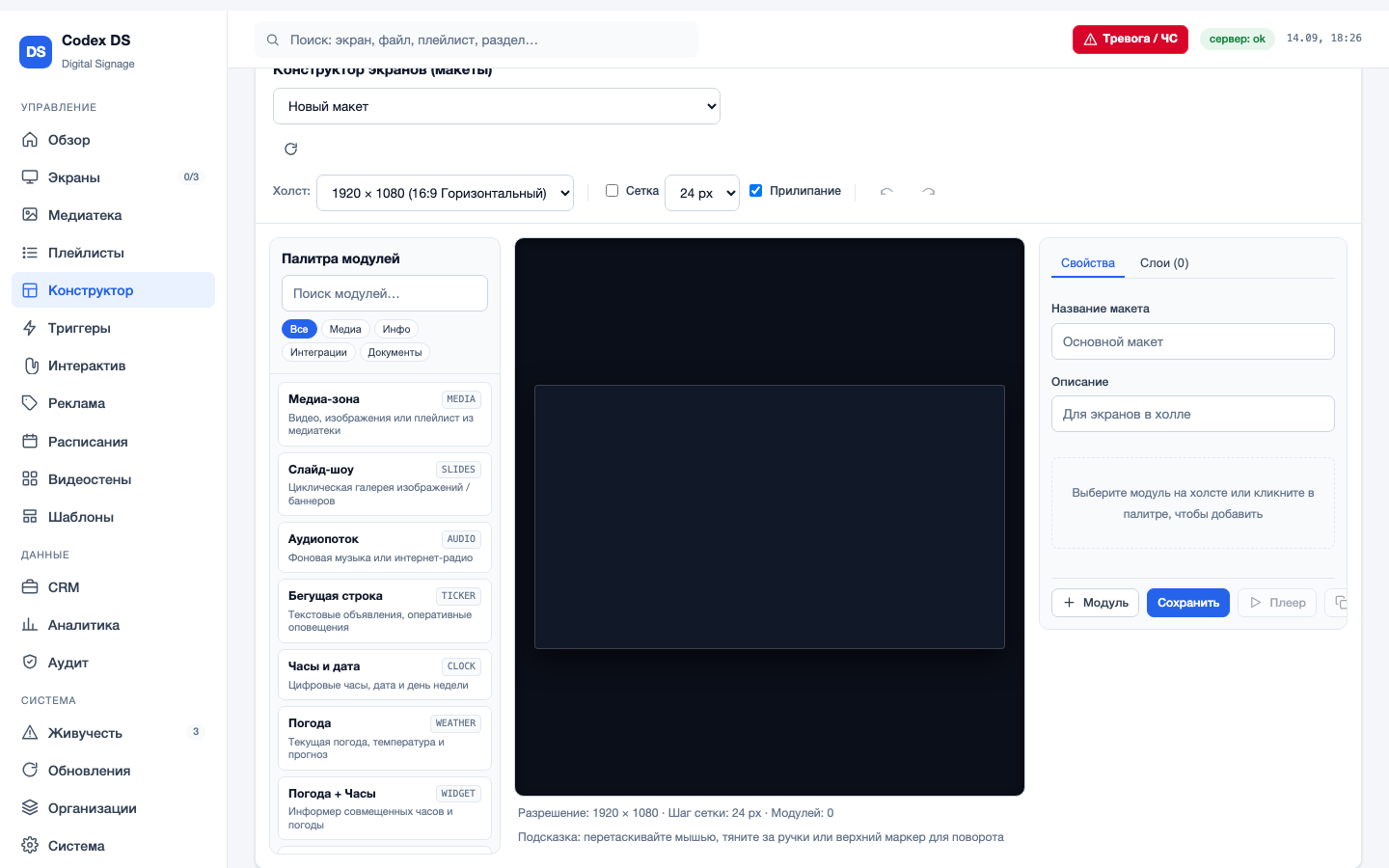Click the Codex DS logo icon
Image resolution: width=1389 pixels, height=868 pixels.
[x=36, y=52]
